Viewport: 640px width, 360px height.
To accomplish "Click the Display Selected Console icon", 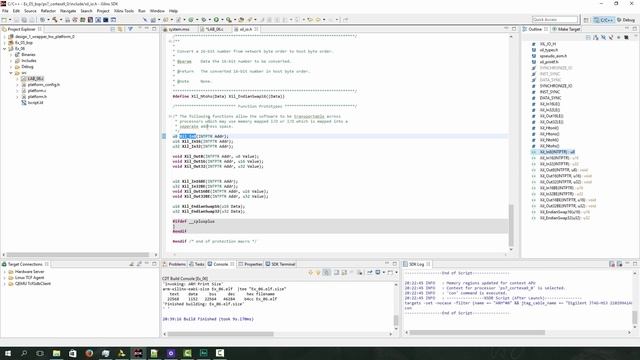I will point(379,272).
